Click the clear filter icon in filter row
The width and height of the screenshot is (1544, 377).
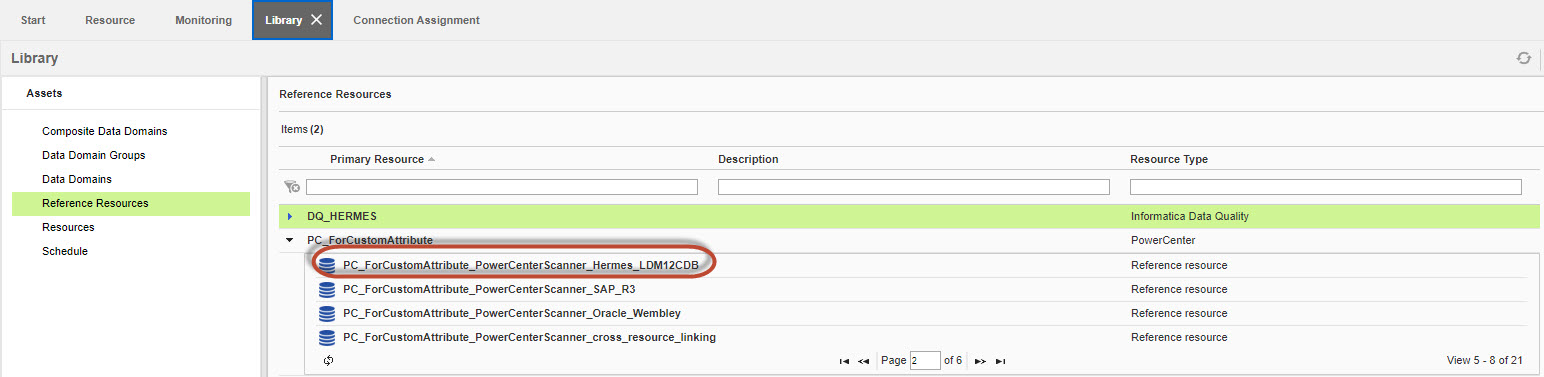292,187
